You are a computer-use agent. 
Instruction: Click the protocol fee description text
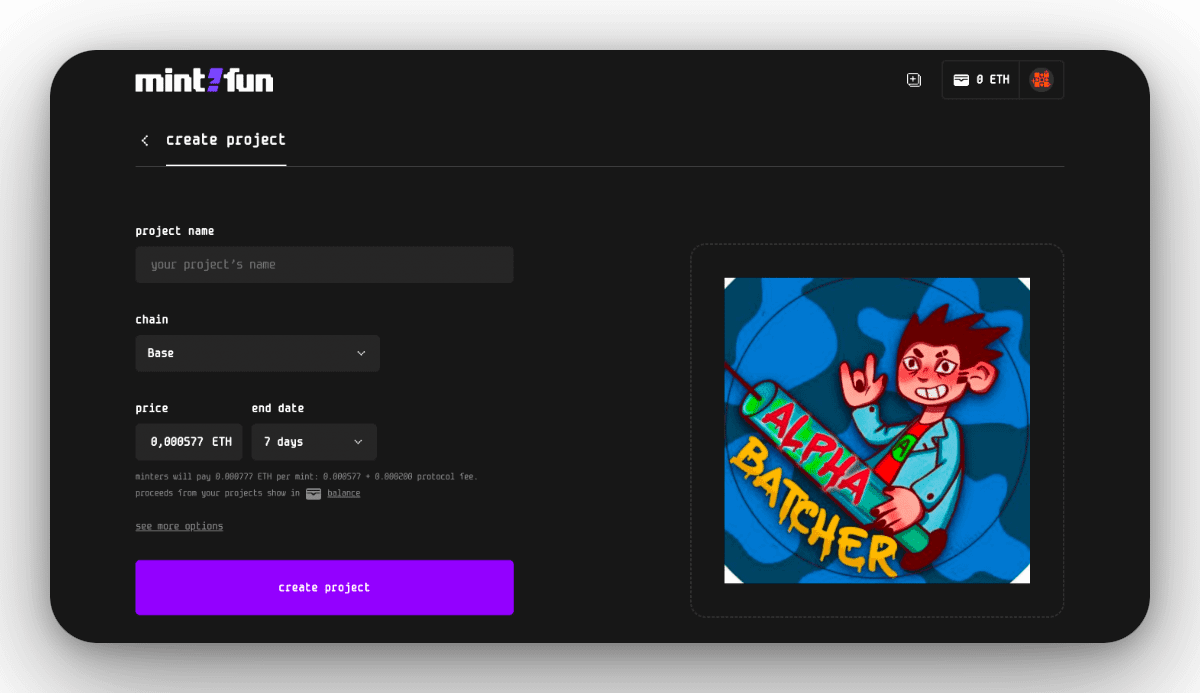click(306, 477)
